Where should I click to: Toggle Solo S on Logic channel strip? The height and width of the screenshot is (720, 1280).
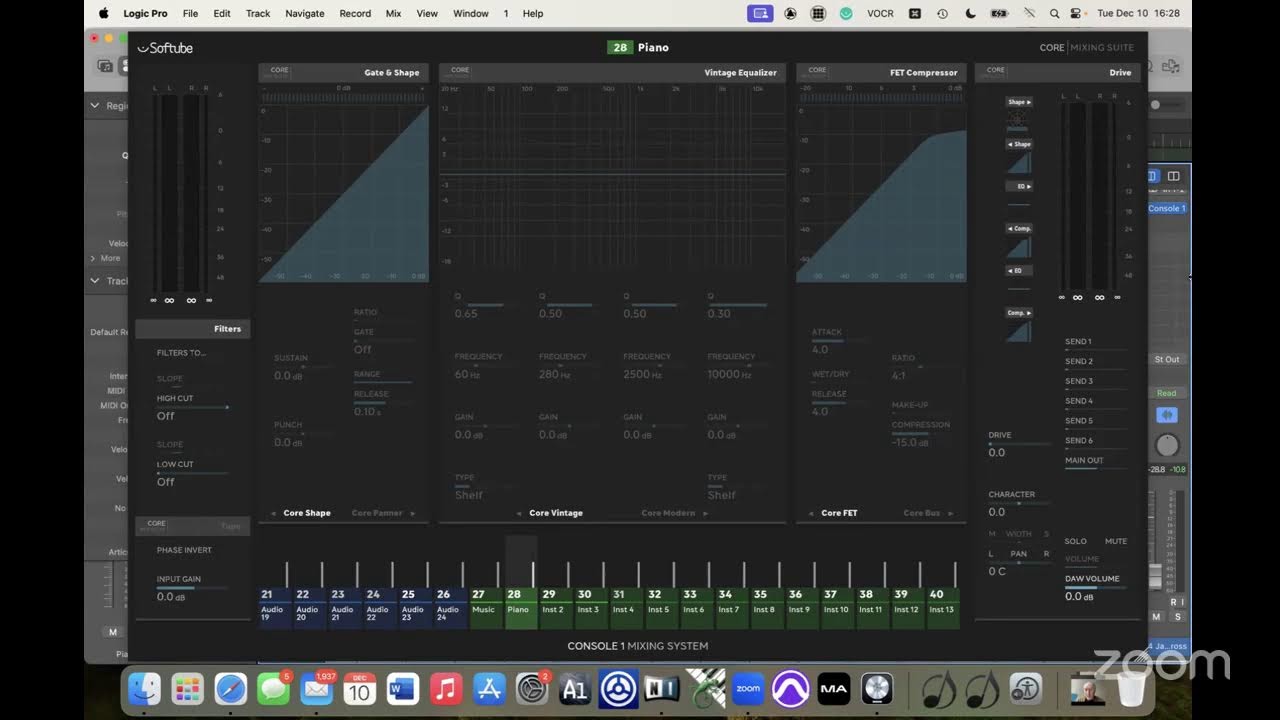coord(1177,617)
